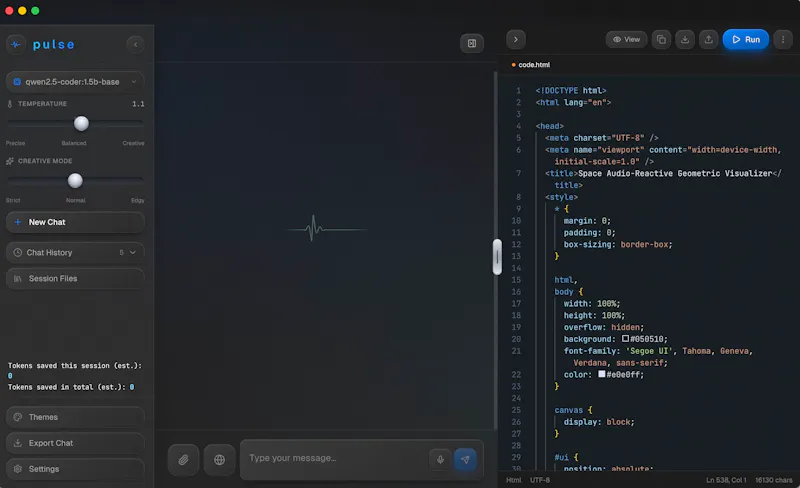Open Settings in the sidebar

pyautogui.click(x=75, y=469)
